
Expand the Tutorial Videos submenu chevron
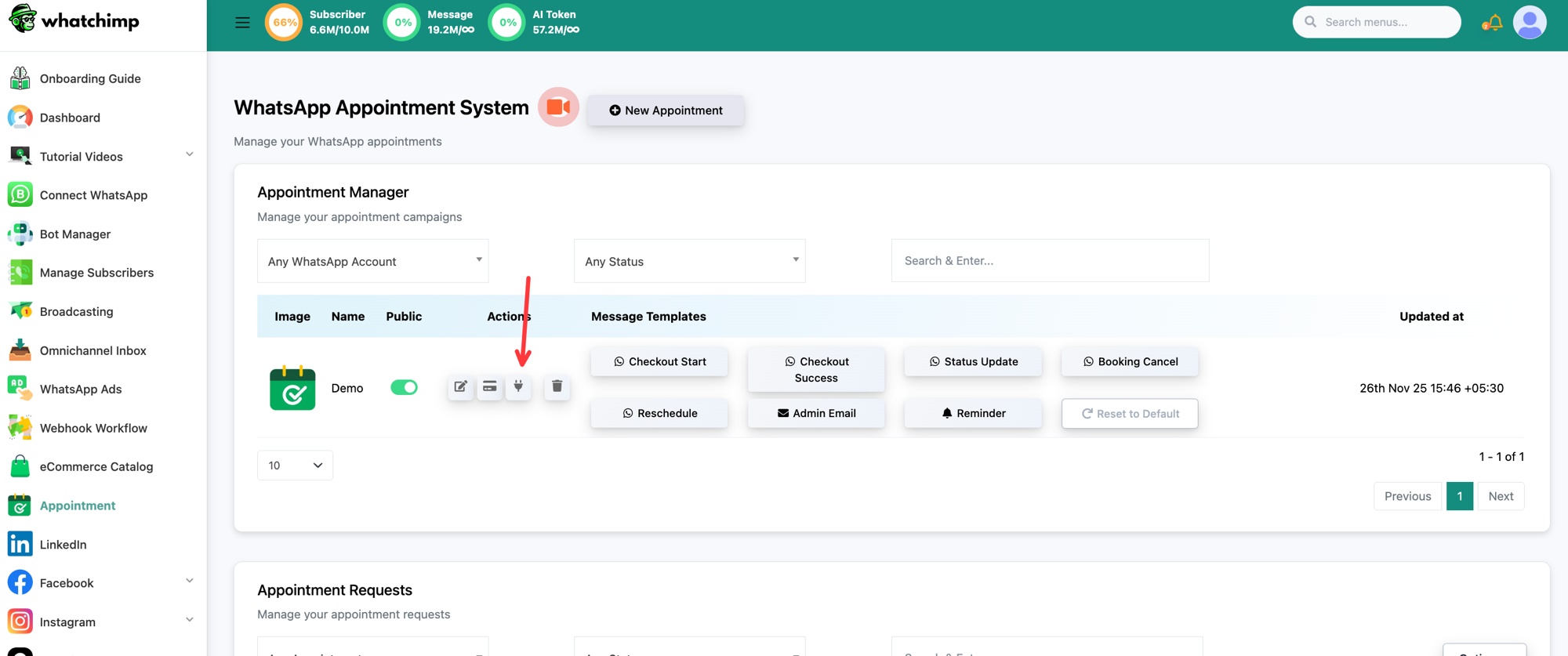point(189,154)
